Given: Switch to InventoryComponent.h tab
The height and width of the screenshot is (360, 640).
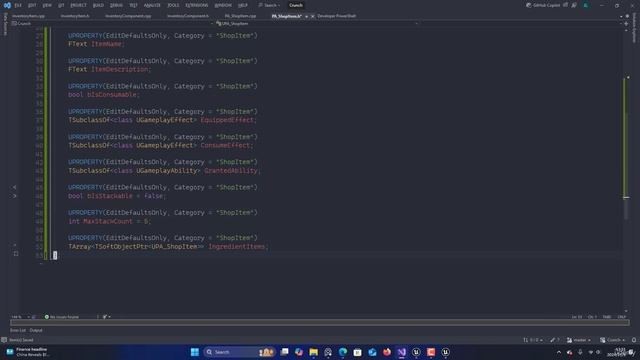Looking at the screenshot, I should [x=188, y=16].
